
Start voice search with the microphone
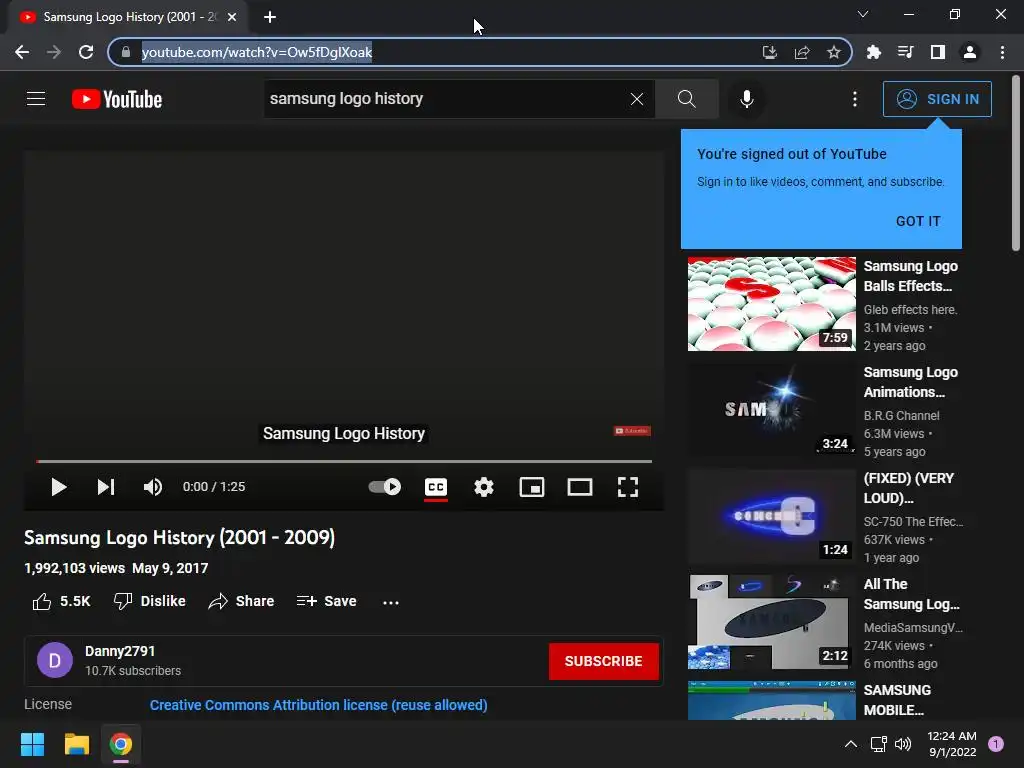coord(746,99)
